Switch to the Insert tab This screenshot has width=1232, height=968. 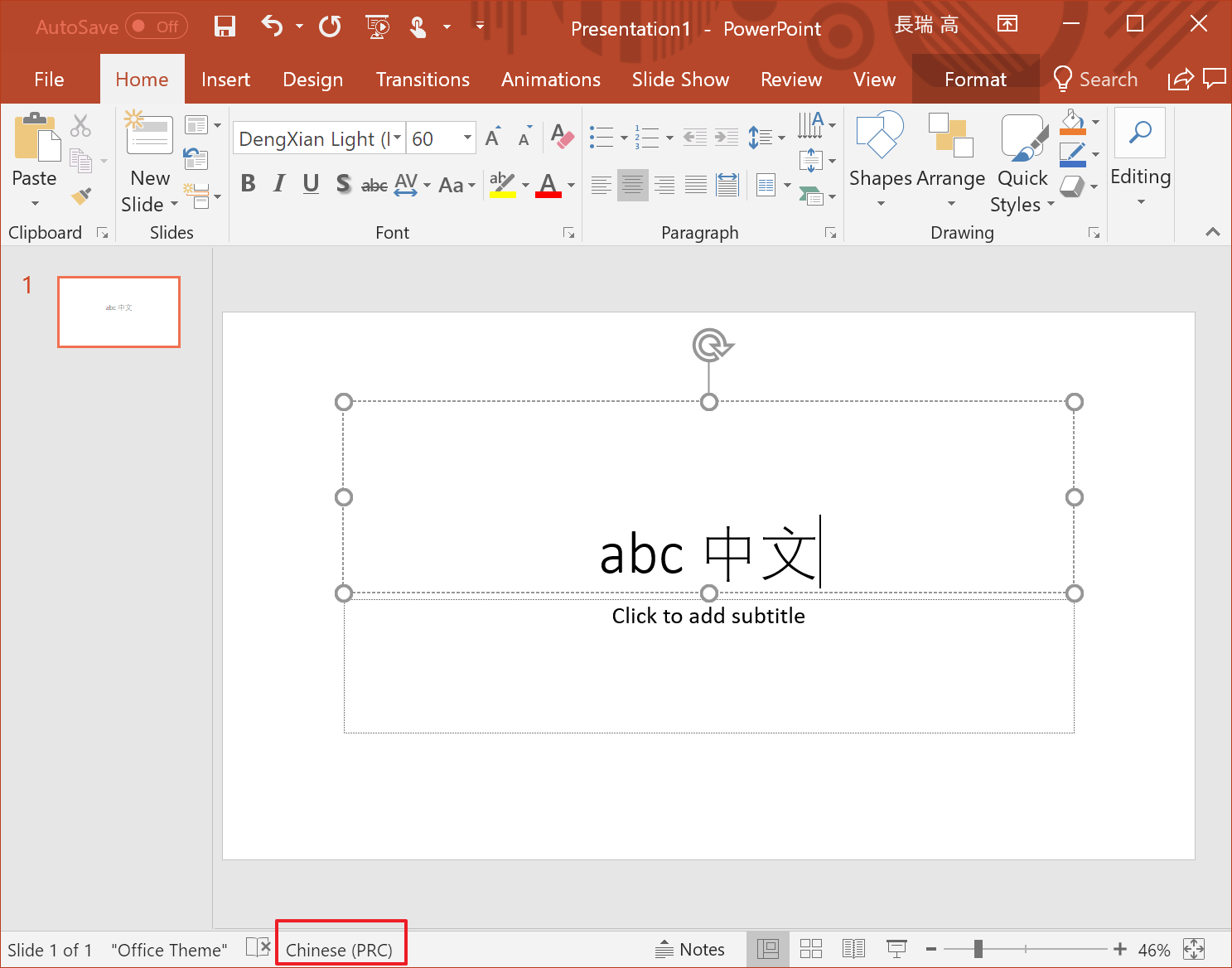(x=225, y=80)
